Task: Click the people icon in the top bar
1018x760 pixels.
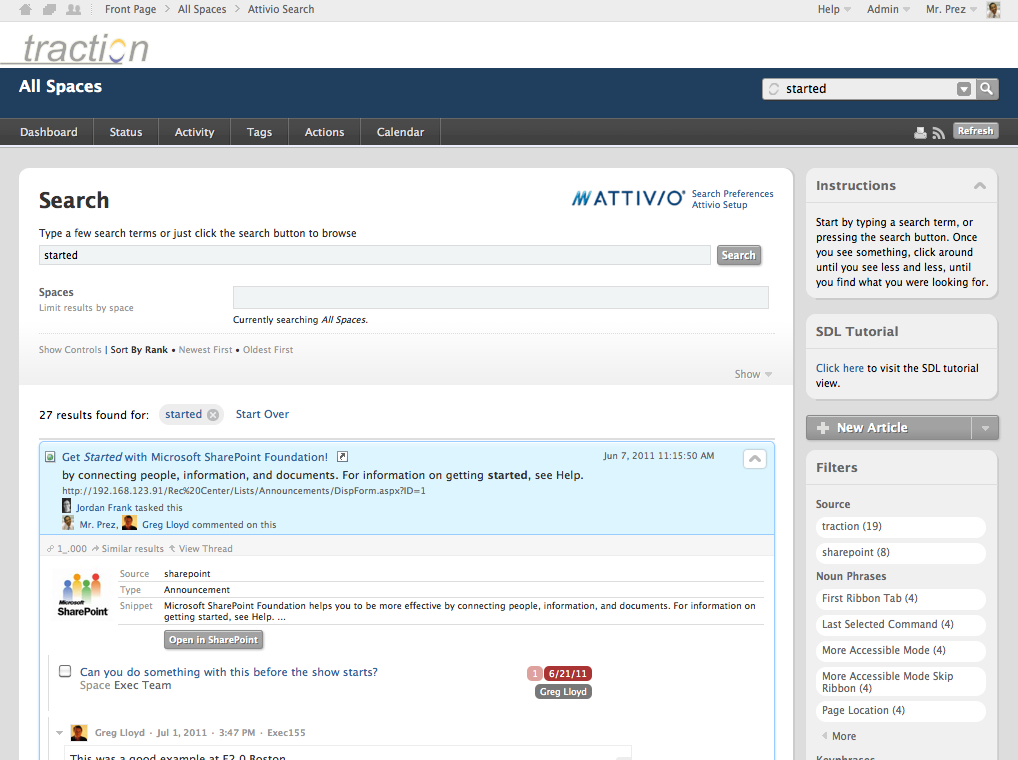Action: click(74, 9)
